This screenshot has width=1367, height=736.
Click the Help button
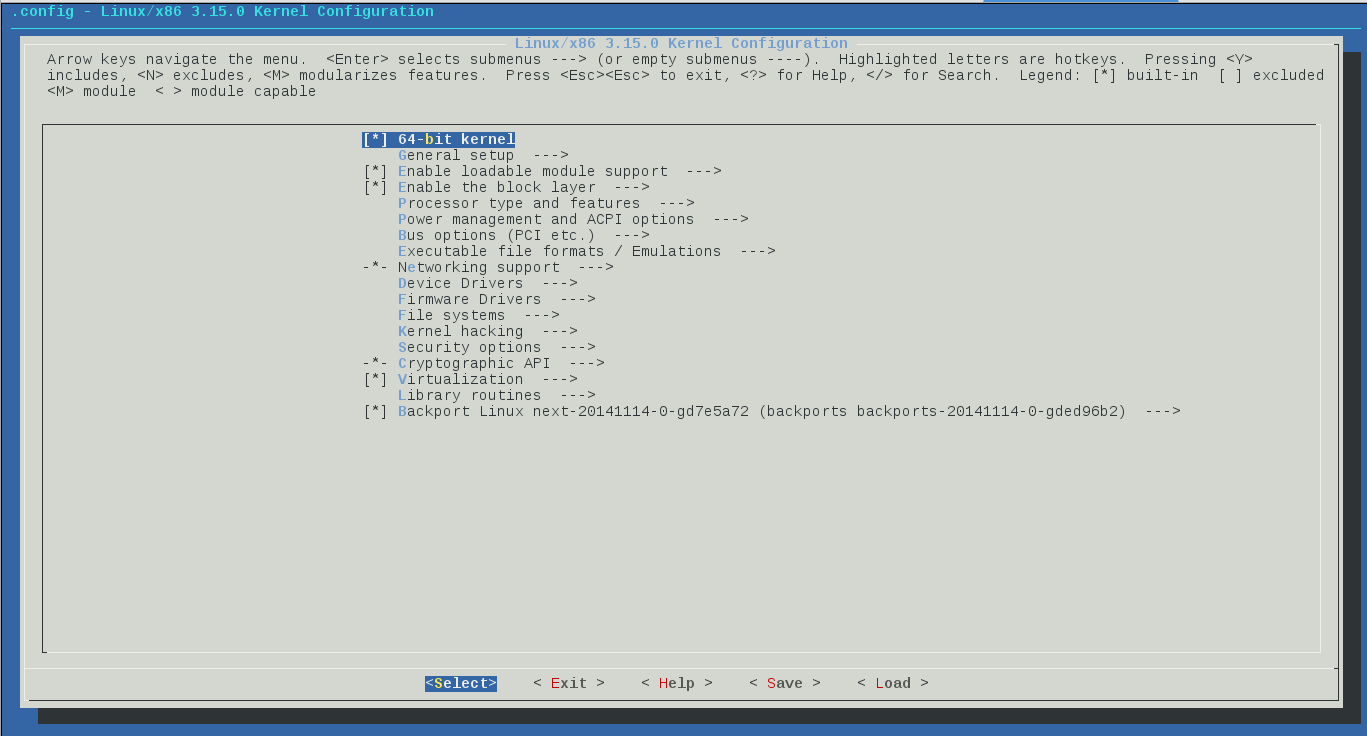(677, 683)
